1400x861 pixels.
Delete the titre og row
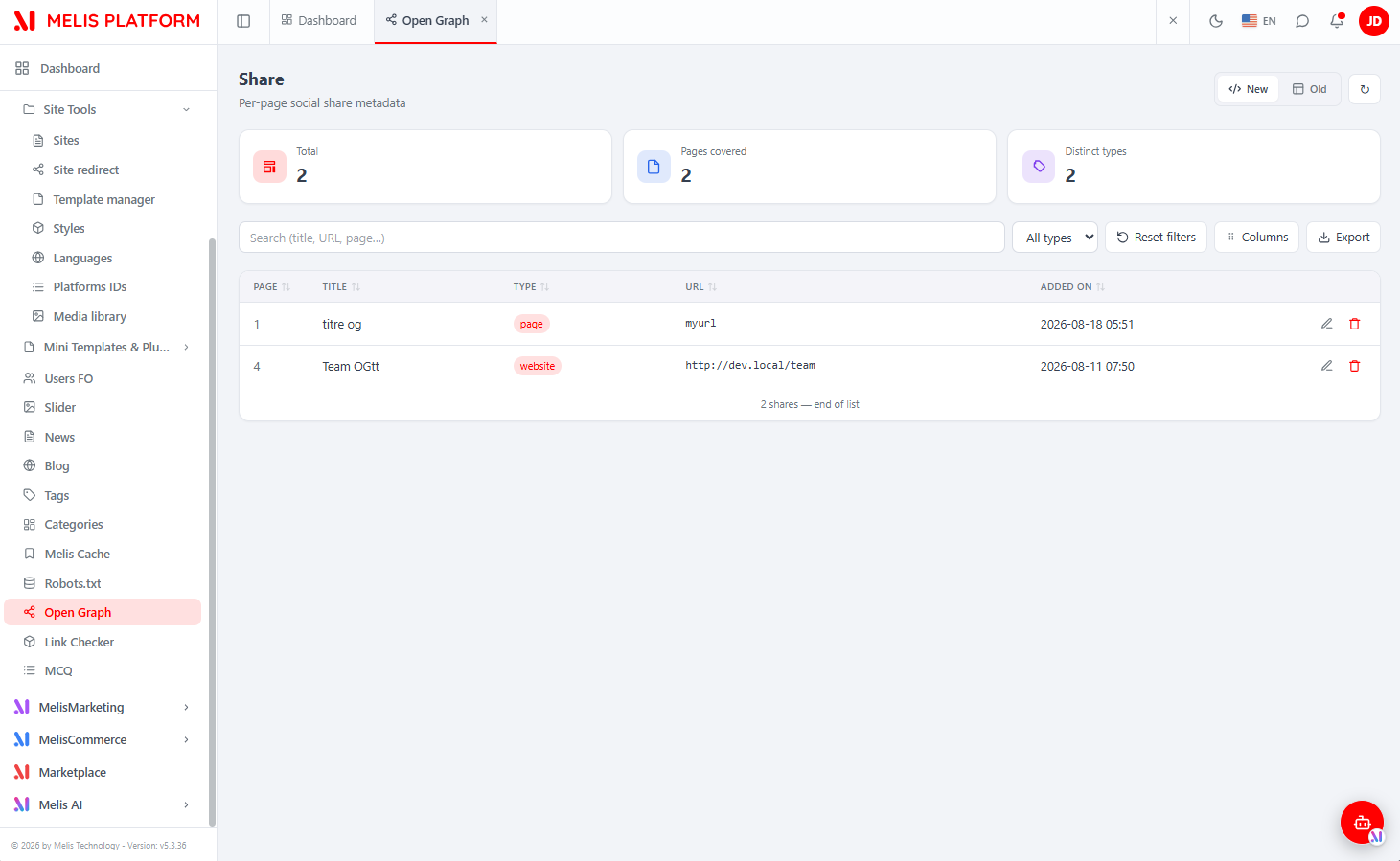tap(1355, 324)
